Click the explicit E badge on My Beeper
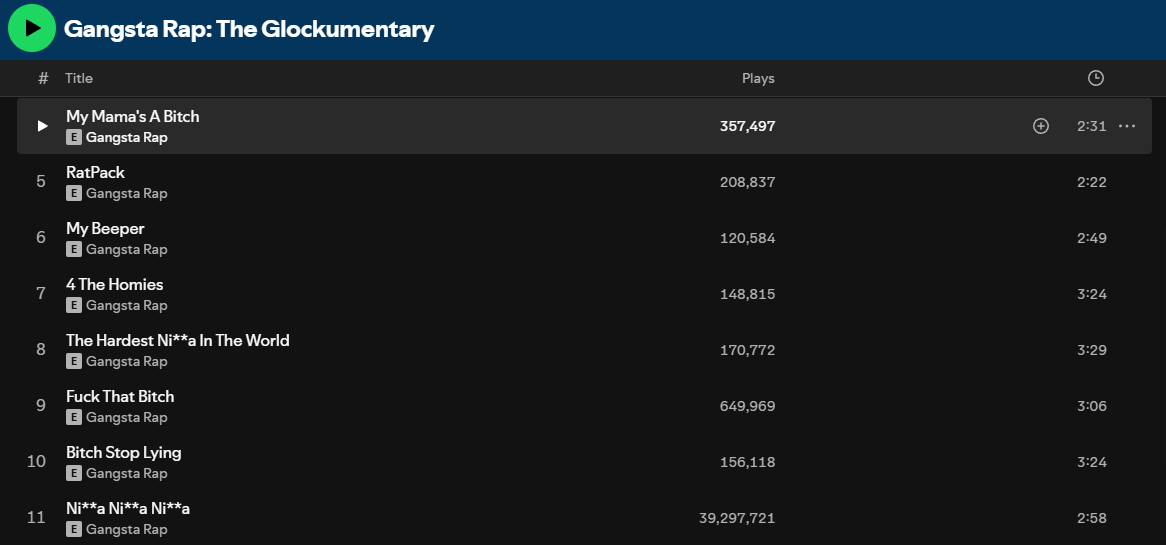Viewport: 1166px width, 545px height. (x=74, y=249)
